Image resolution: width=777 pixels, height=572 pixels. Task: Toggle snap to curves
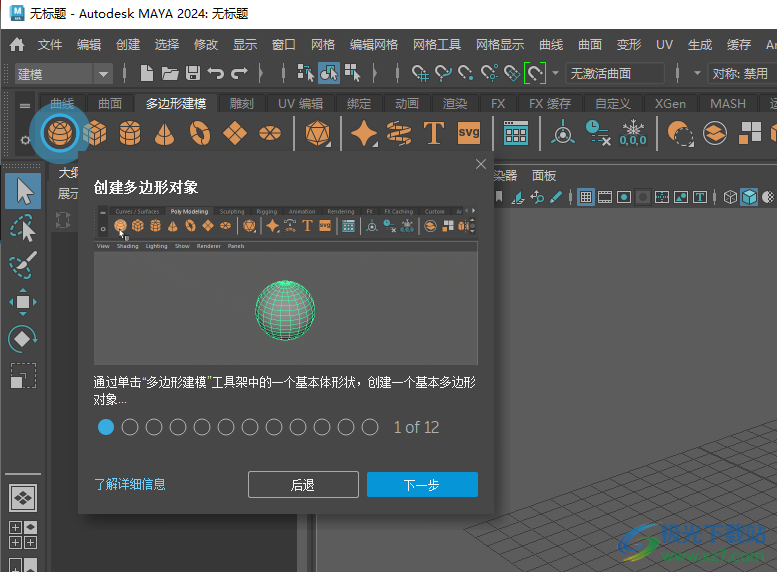pos(444,73)
